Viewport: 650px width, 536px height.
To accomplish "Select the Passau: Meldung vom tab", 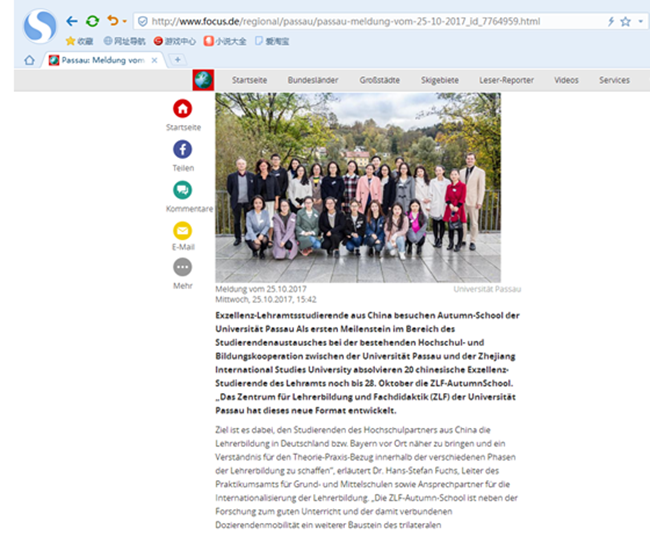I will pos(102,61).
